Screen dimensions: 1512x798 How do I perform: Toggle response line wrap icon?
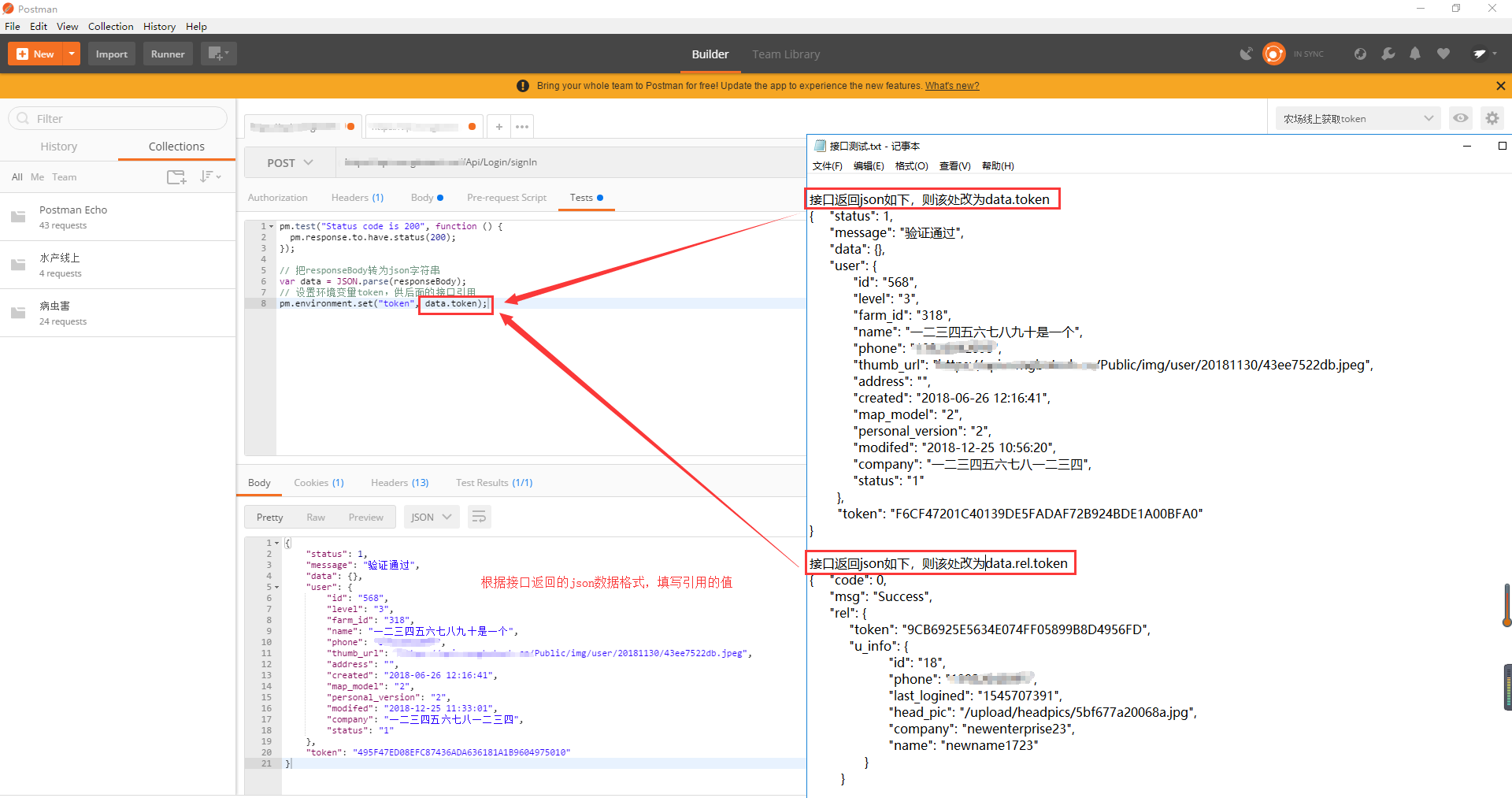point(479,518)
